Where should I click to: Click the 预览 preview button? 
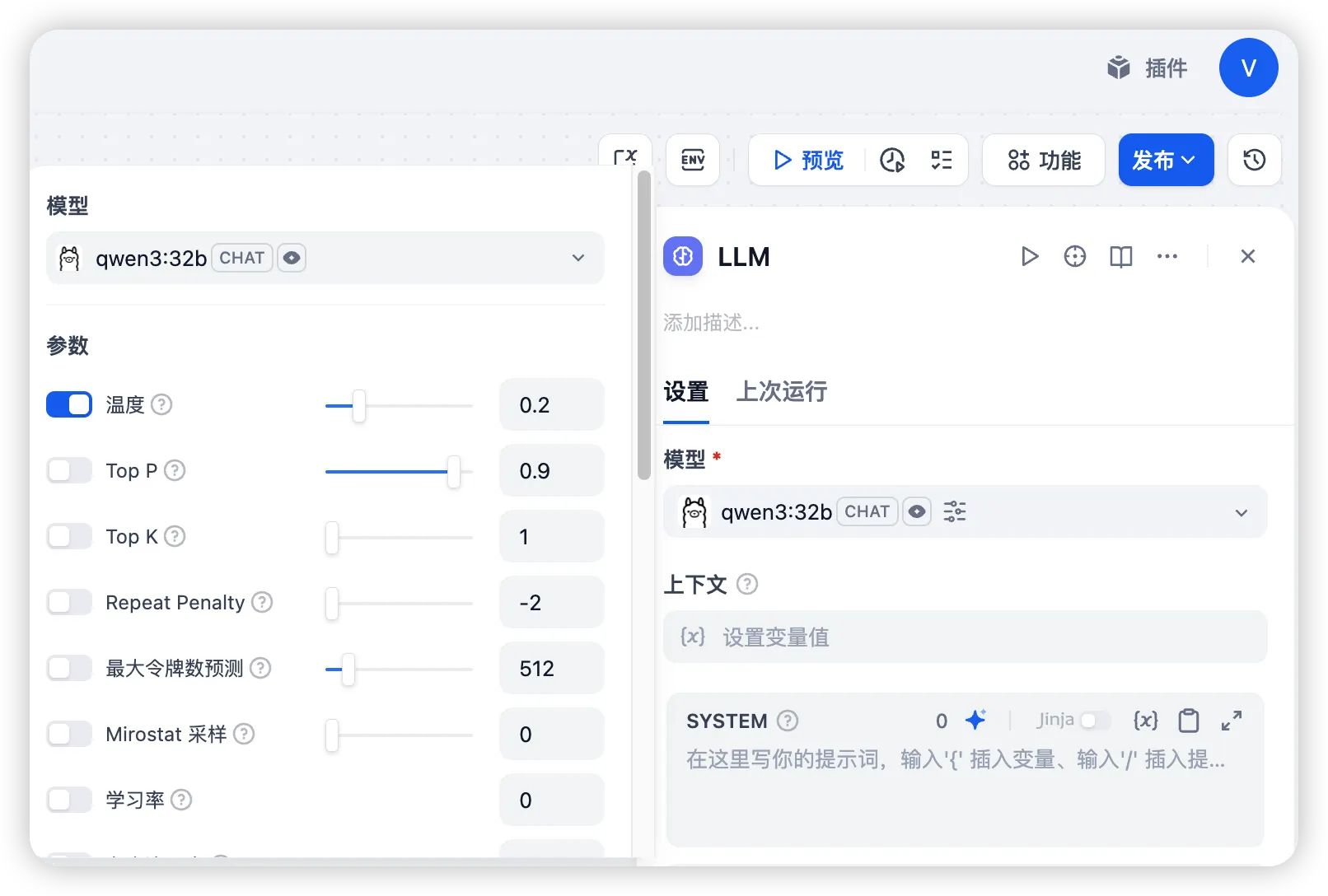click(x=808, y=160)
